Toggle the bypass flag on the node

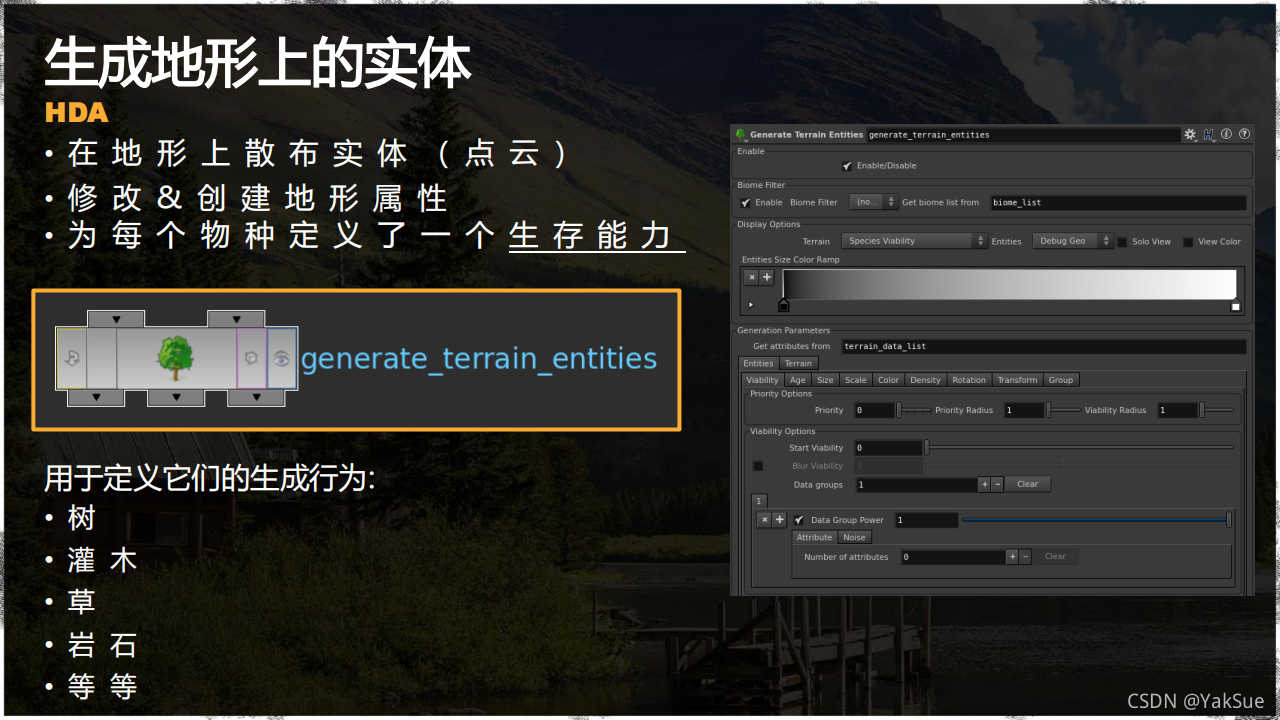pos(72,357)
